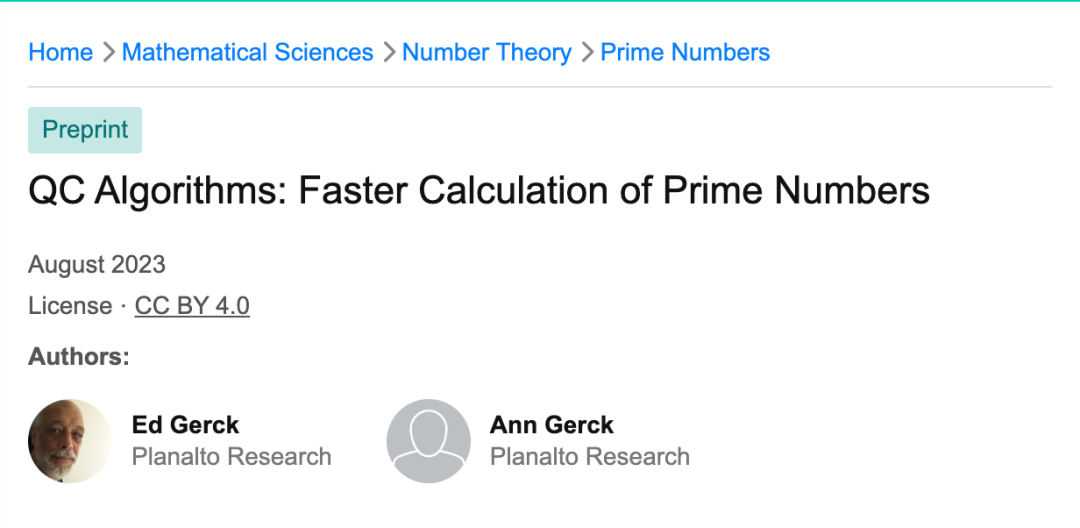
Task: Navigate to Number Theory category
Action: tap(487, 53)
